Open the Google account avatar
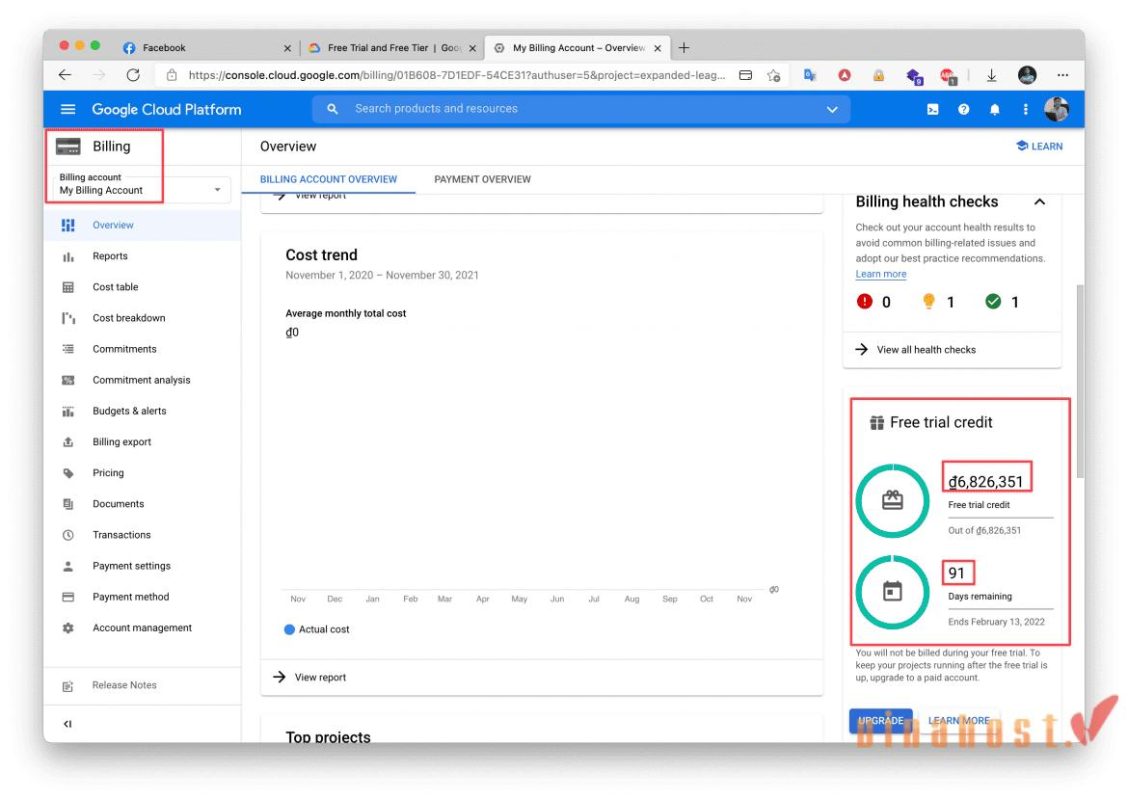 coord(1057,109)
